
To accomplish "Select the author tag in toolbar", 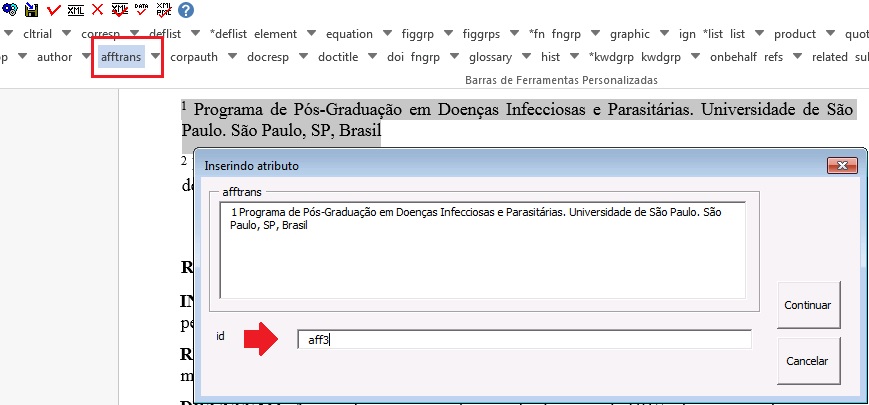I will pos(54,57).
